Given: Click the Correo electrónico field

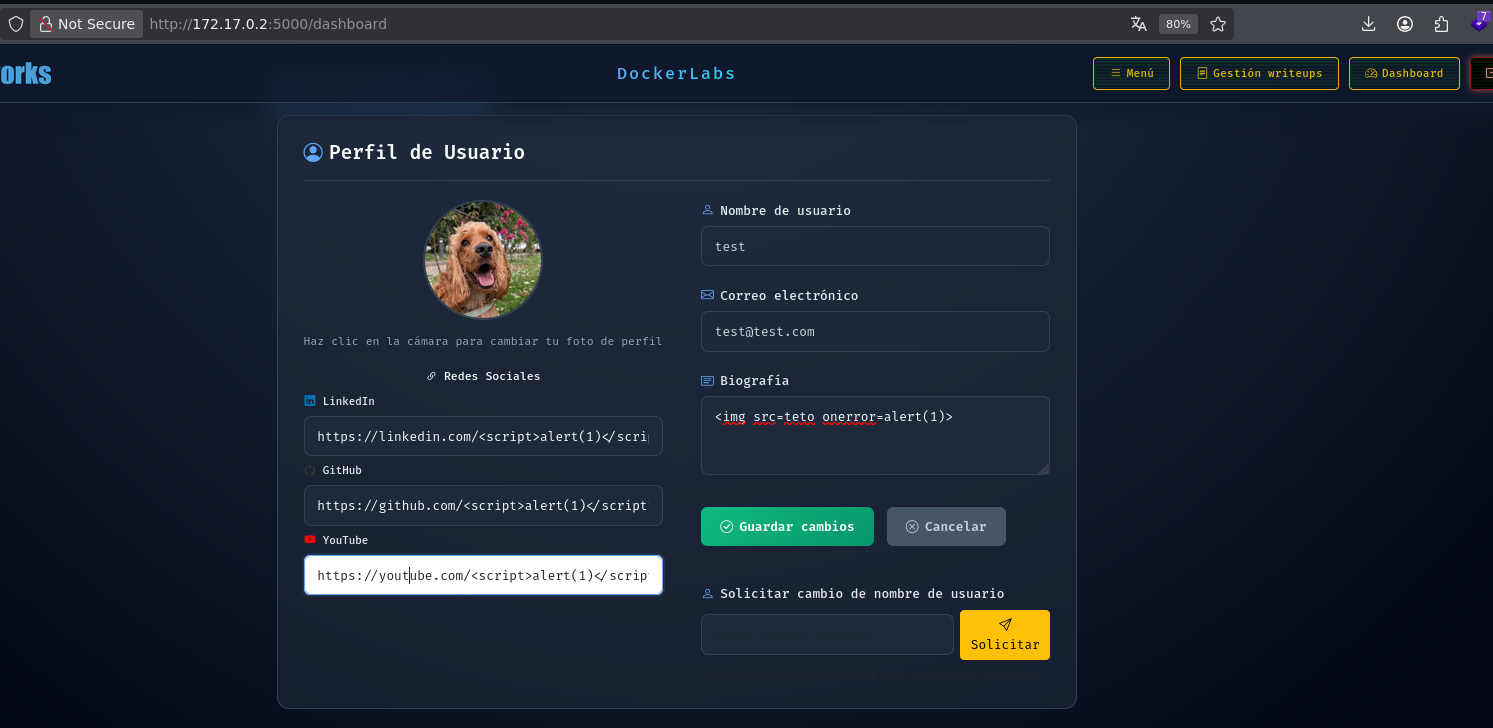Looking at the screenshot, I should click(x=875, y=331).
